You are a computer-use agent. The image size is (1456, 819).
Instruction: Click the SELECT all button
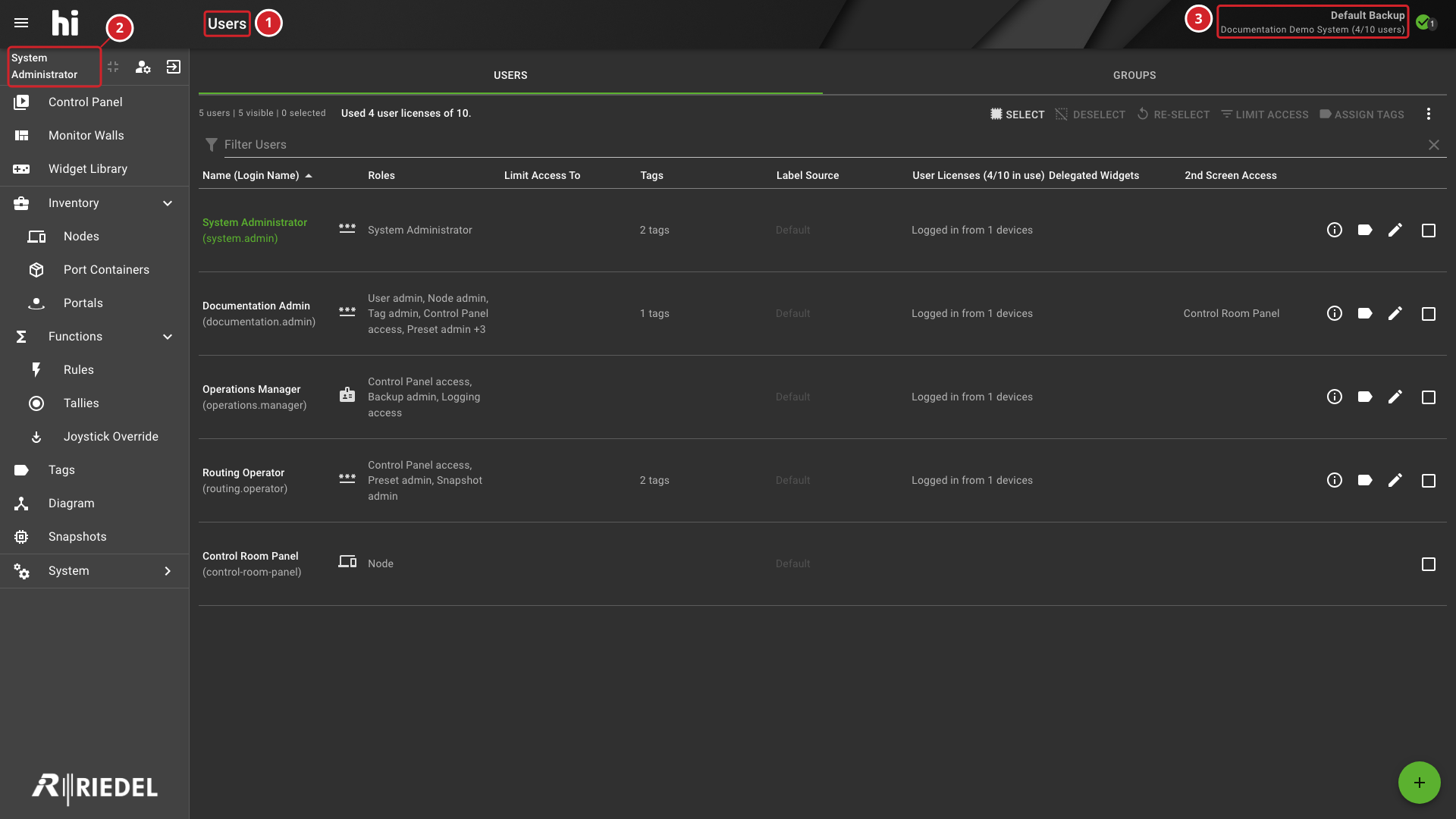(1017, 115)
